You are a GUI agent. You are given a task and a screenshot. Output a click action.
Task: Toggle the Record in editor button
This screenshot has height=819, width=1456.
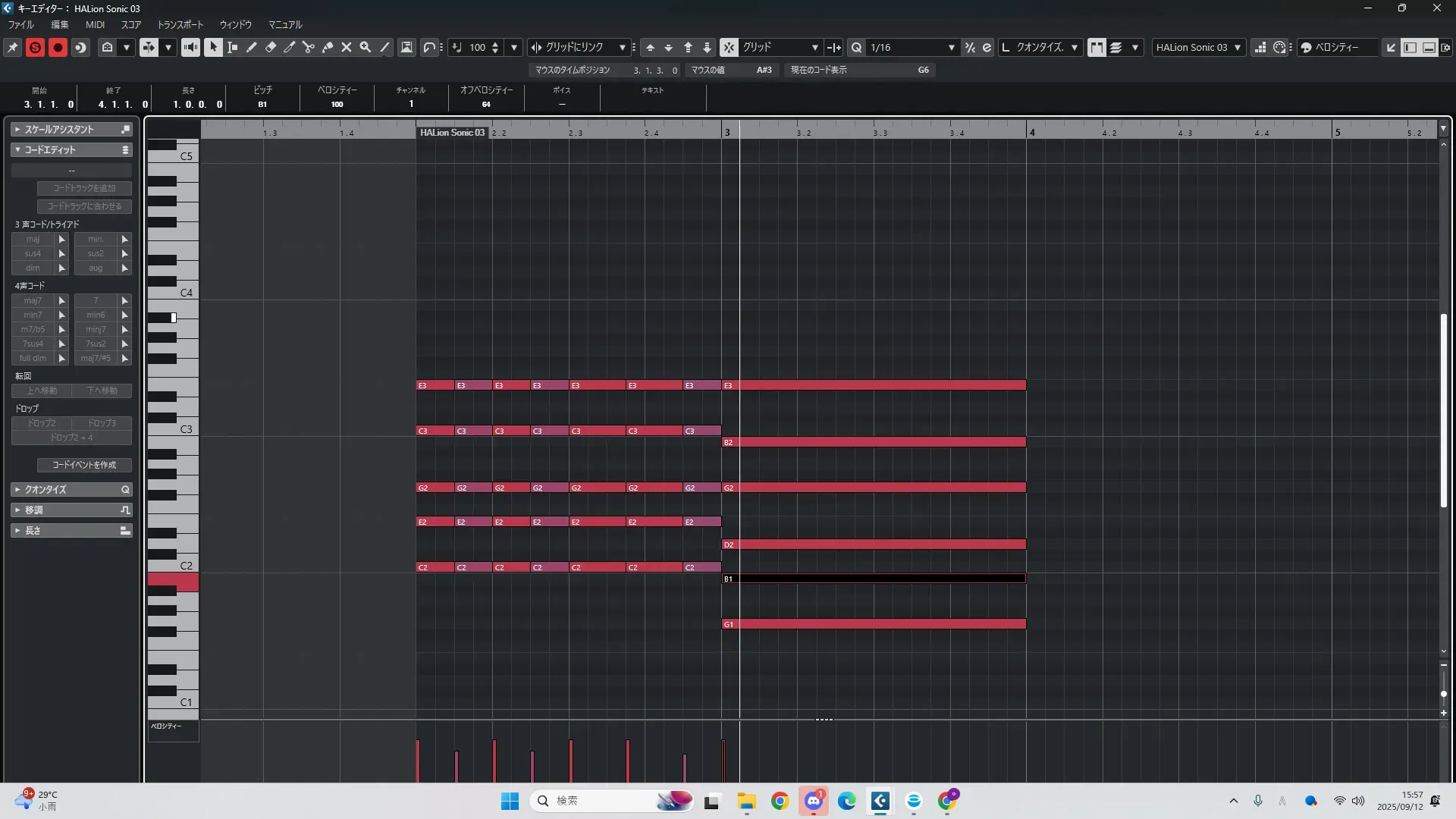click(58, 47)
